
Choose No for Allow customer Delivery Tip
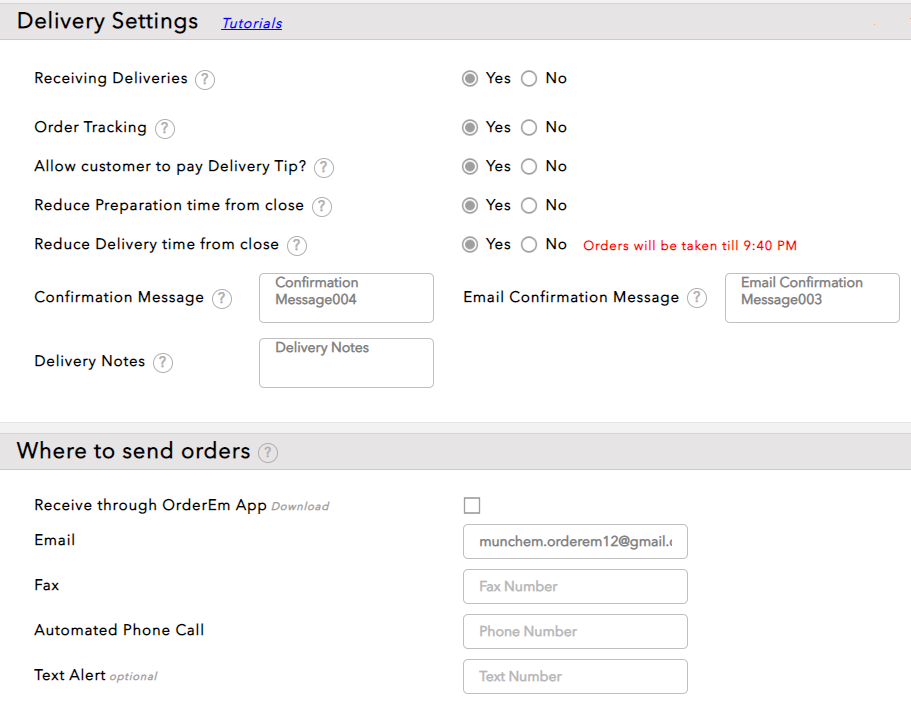(x=529, y=166)
